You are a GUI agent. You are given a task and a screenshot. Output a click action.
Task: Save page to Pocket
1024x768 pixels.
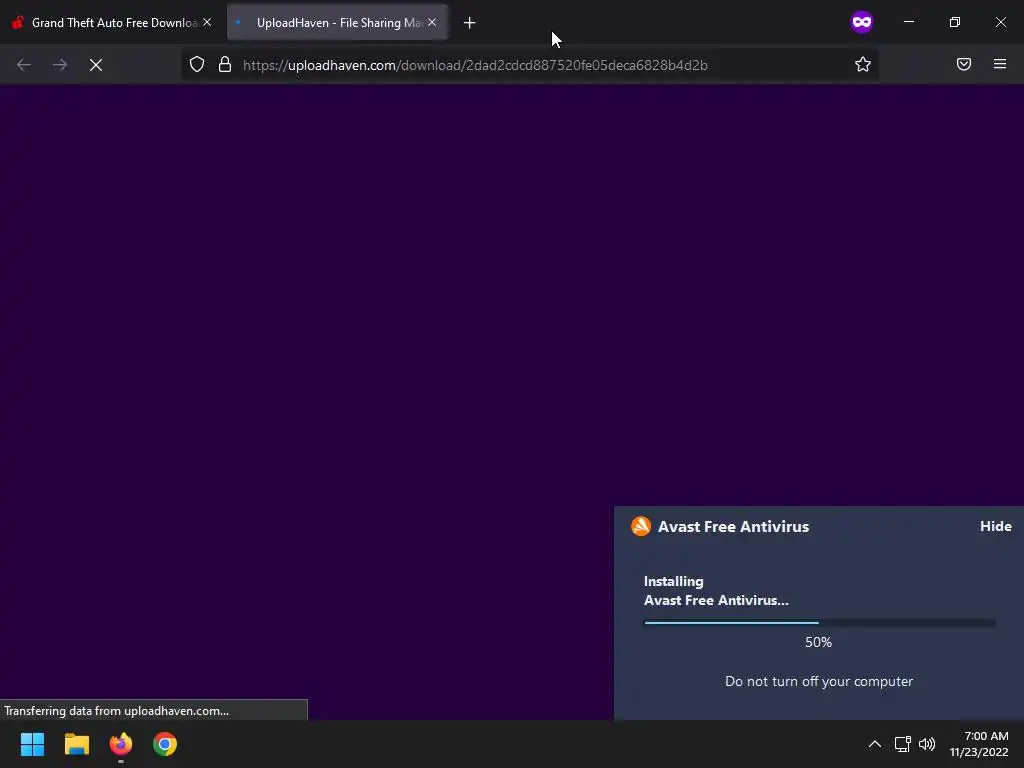[963, 64]
